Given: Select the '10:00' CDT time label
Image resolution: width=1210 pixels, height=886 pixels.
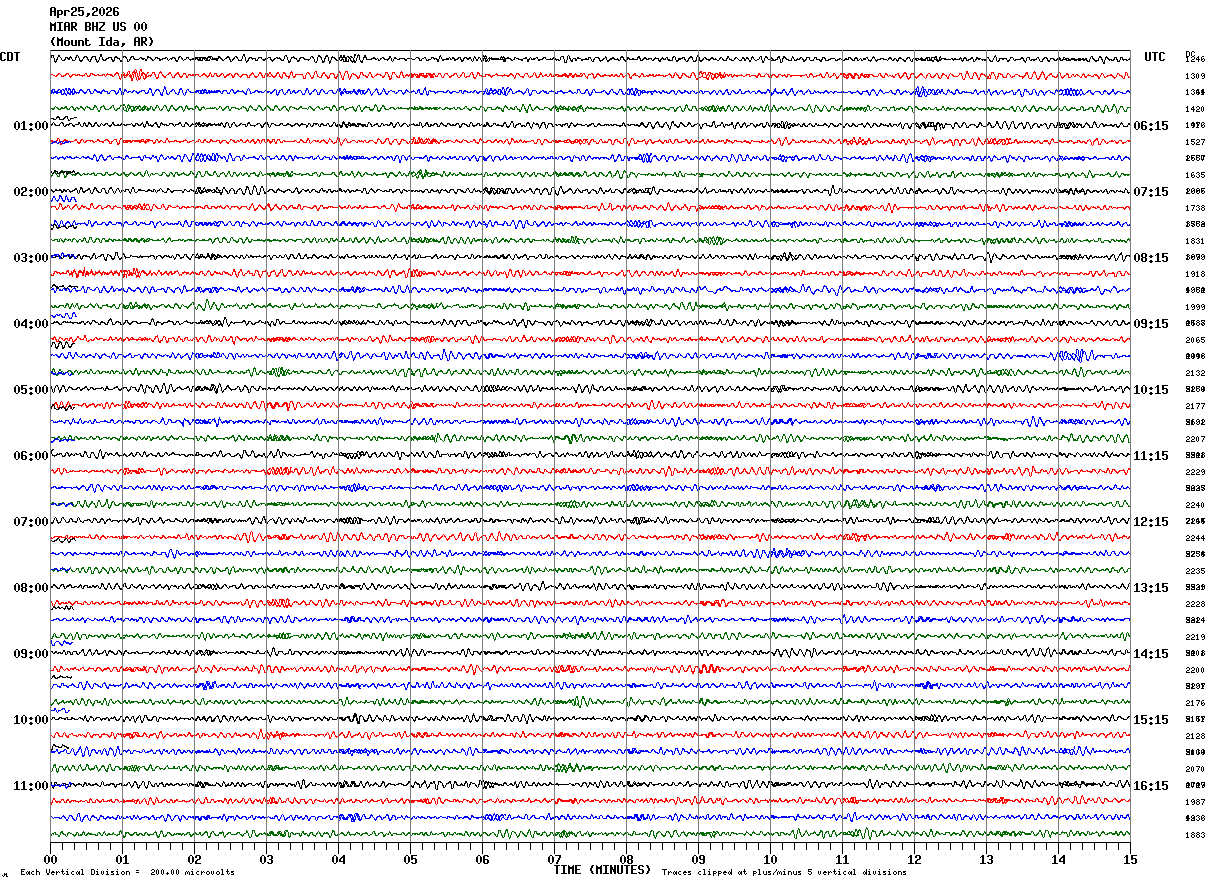Looking at the screenshot, I should [30, 720].
